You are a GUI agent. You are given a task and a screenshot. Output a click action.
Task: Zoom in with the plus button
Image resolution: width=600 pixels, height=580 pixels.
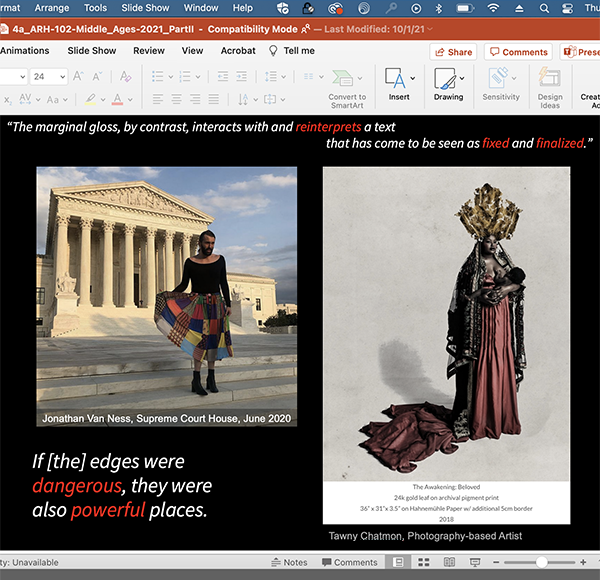coord(583,562)
